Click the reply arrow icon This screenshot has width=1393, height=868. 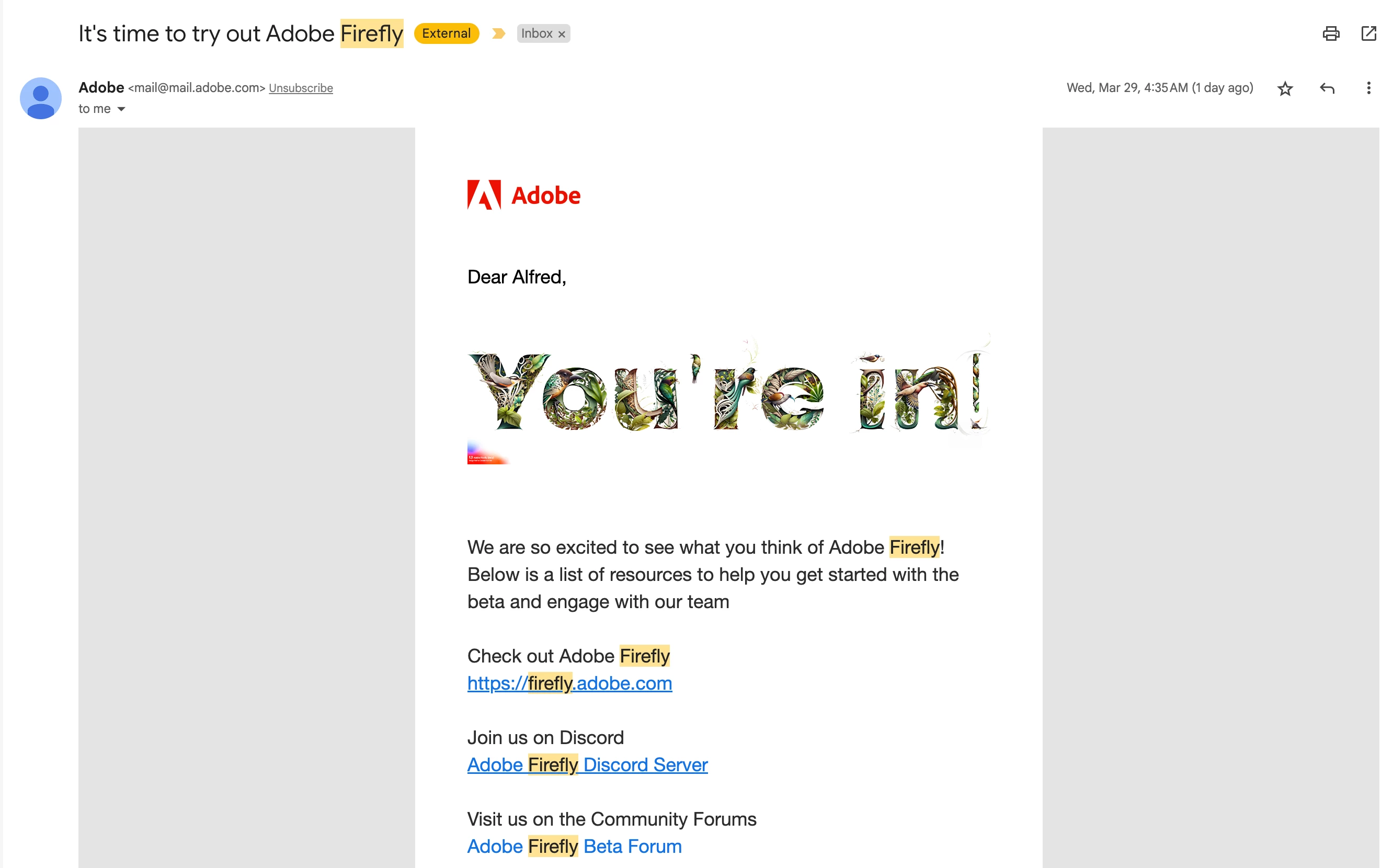(1327, 88)
